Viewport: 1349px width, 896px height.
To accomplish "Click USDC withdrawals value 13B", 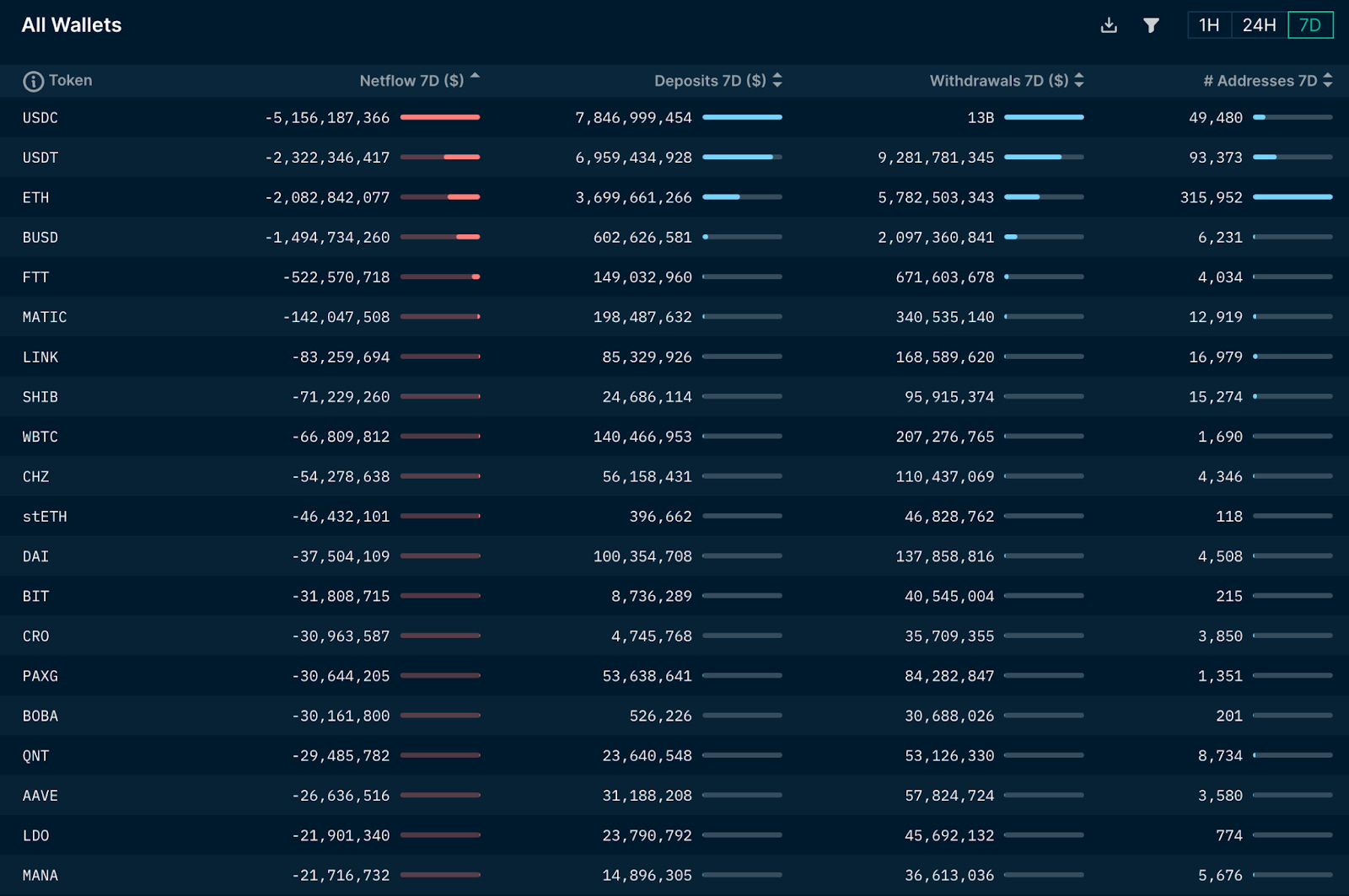I will point(981,118).
